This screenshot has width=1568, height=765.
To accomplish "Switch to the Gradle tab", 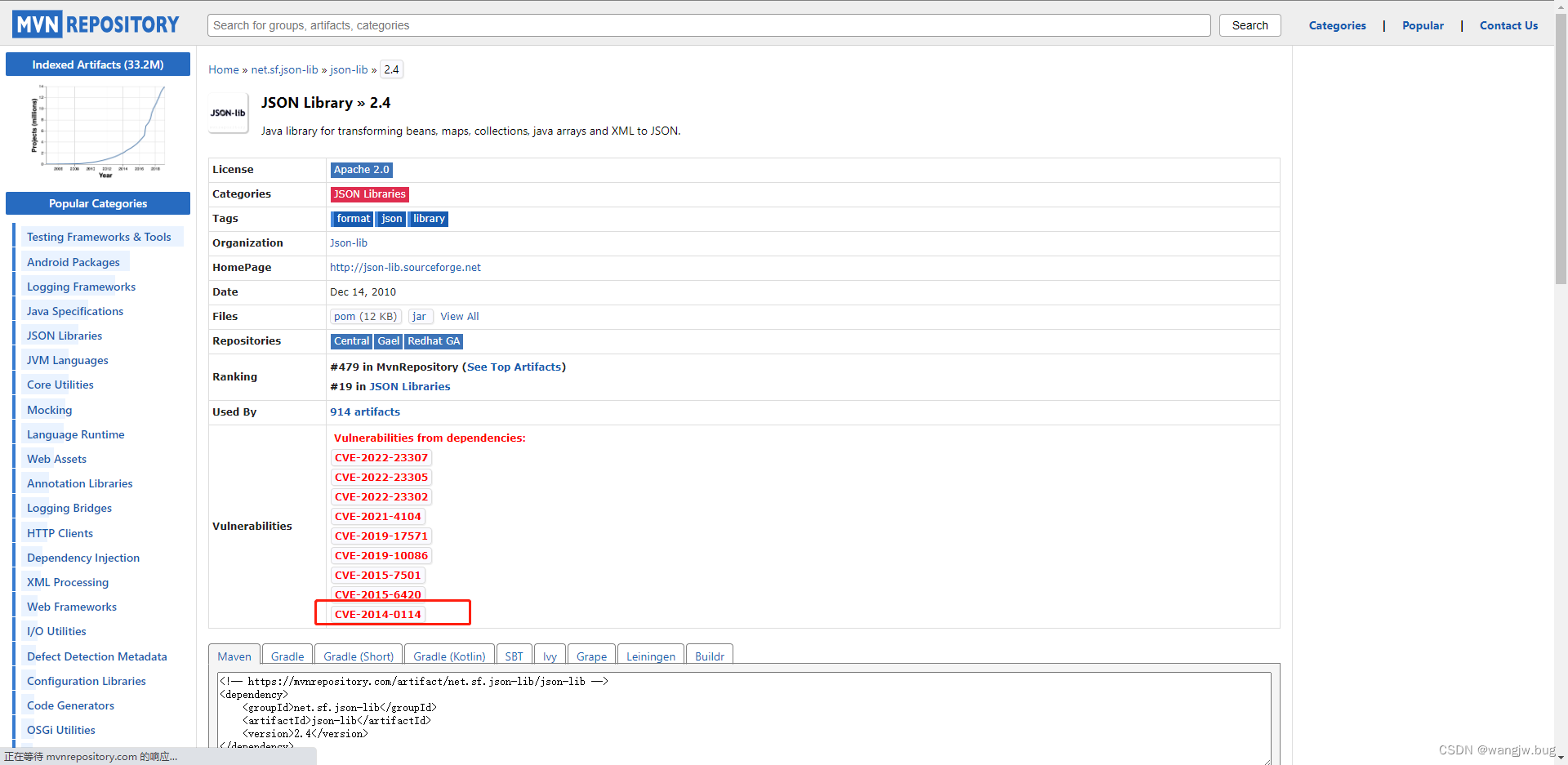I will (x=287, y=656).
